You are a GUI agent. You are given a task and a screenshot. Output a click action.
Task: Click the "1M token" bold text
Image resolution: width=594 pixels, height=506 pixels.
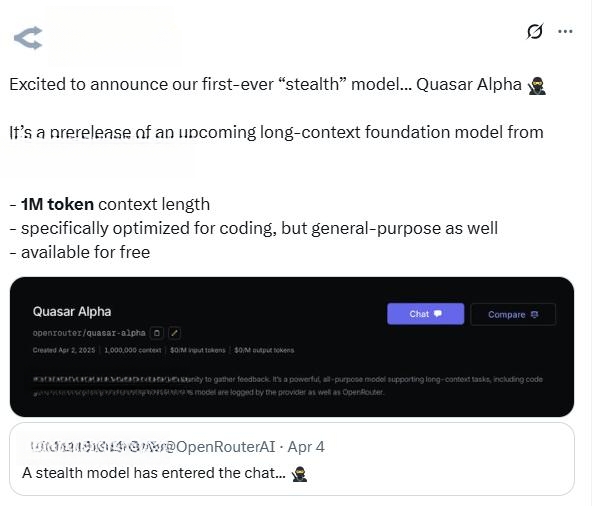click(57, 205)
